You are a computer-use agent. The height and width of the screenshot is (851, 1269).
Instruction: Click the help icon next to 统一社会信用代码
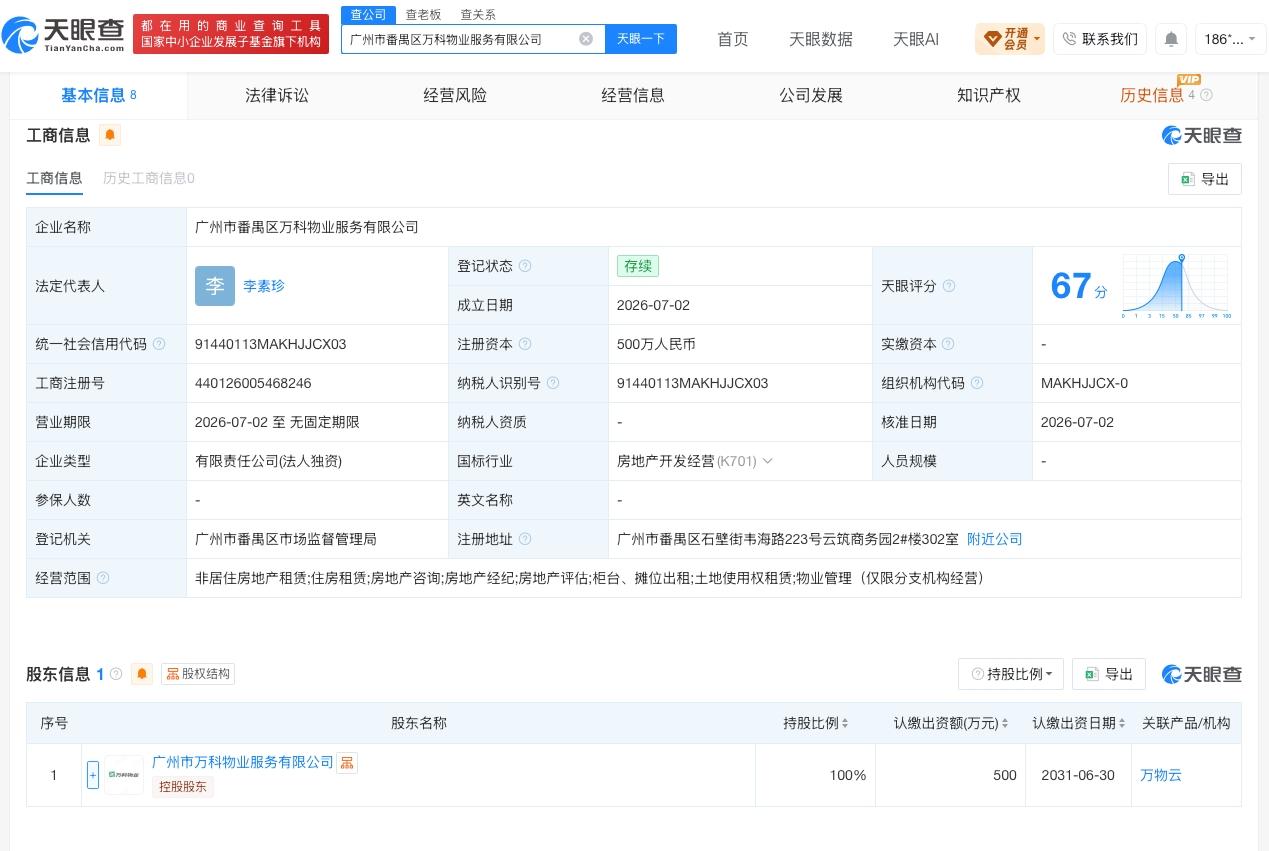159,344
